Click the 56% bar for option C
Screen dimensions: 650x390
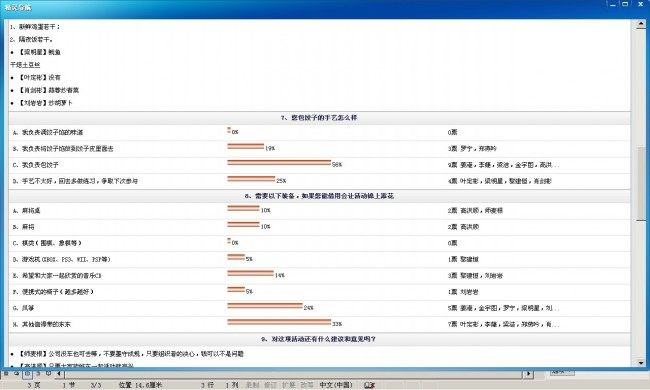pos(279,162)
